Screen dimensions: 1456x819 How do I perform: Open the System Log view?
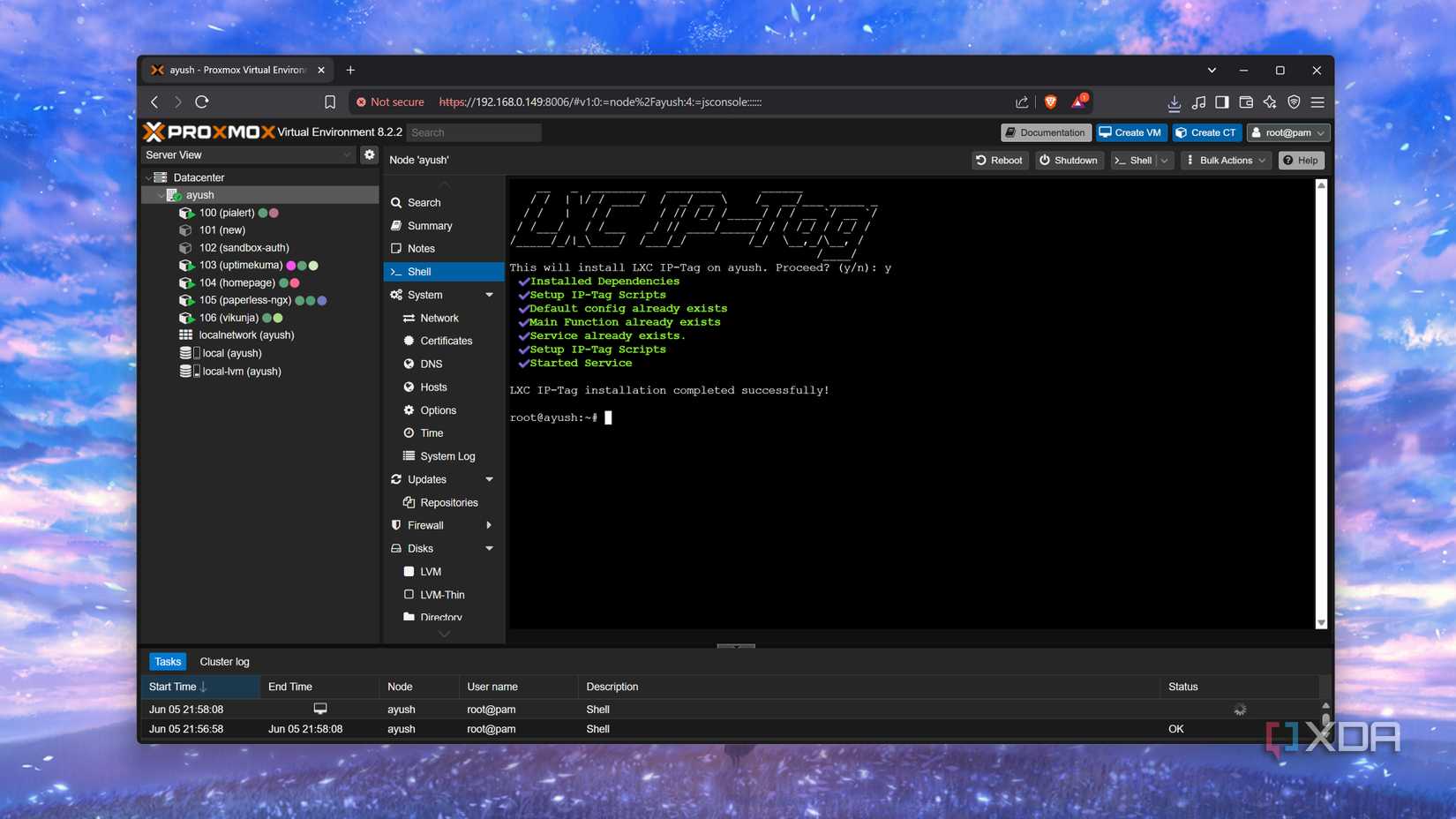tap(448, 455)
